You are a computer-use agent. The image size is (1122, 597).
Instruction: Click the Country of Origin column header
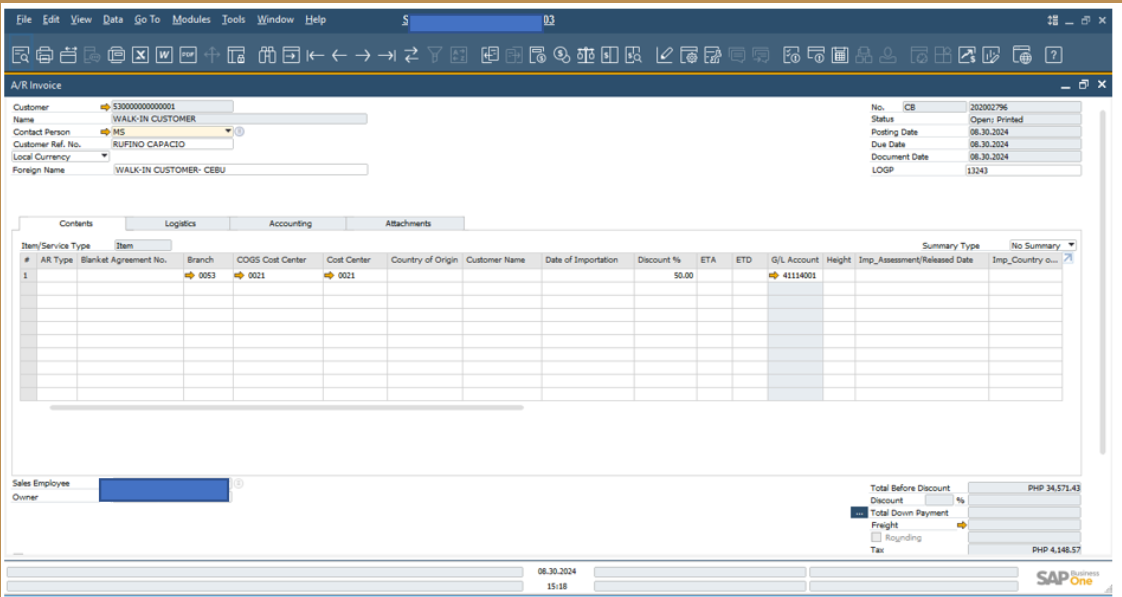[424, 260]
